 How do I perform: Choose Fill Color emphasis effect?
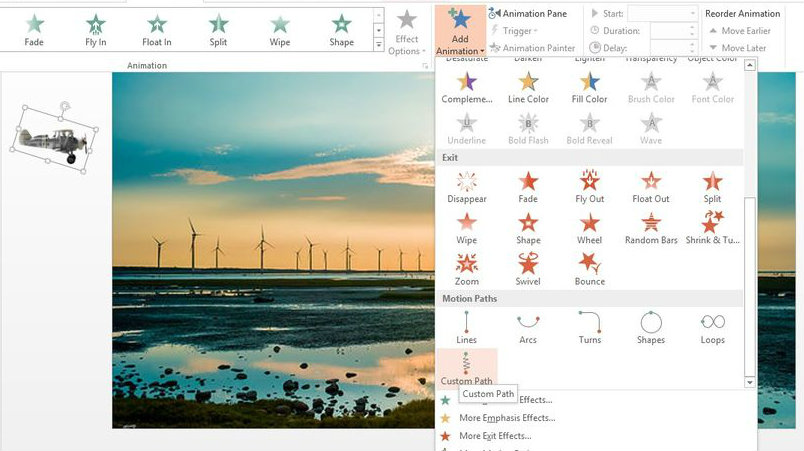[590, 88]
